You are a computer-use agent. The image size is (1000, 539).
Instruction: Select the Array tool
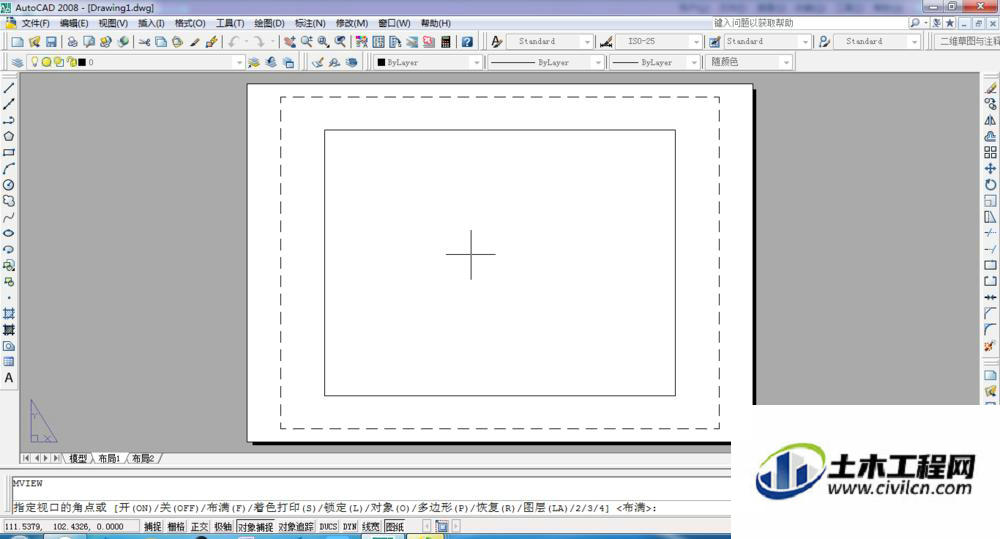coord(990,152)
